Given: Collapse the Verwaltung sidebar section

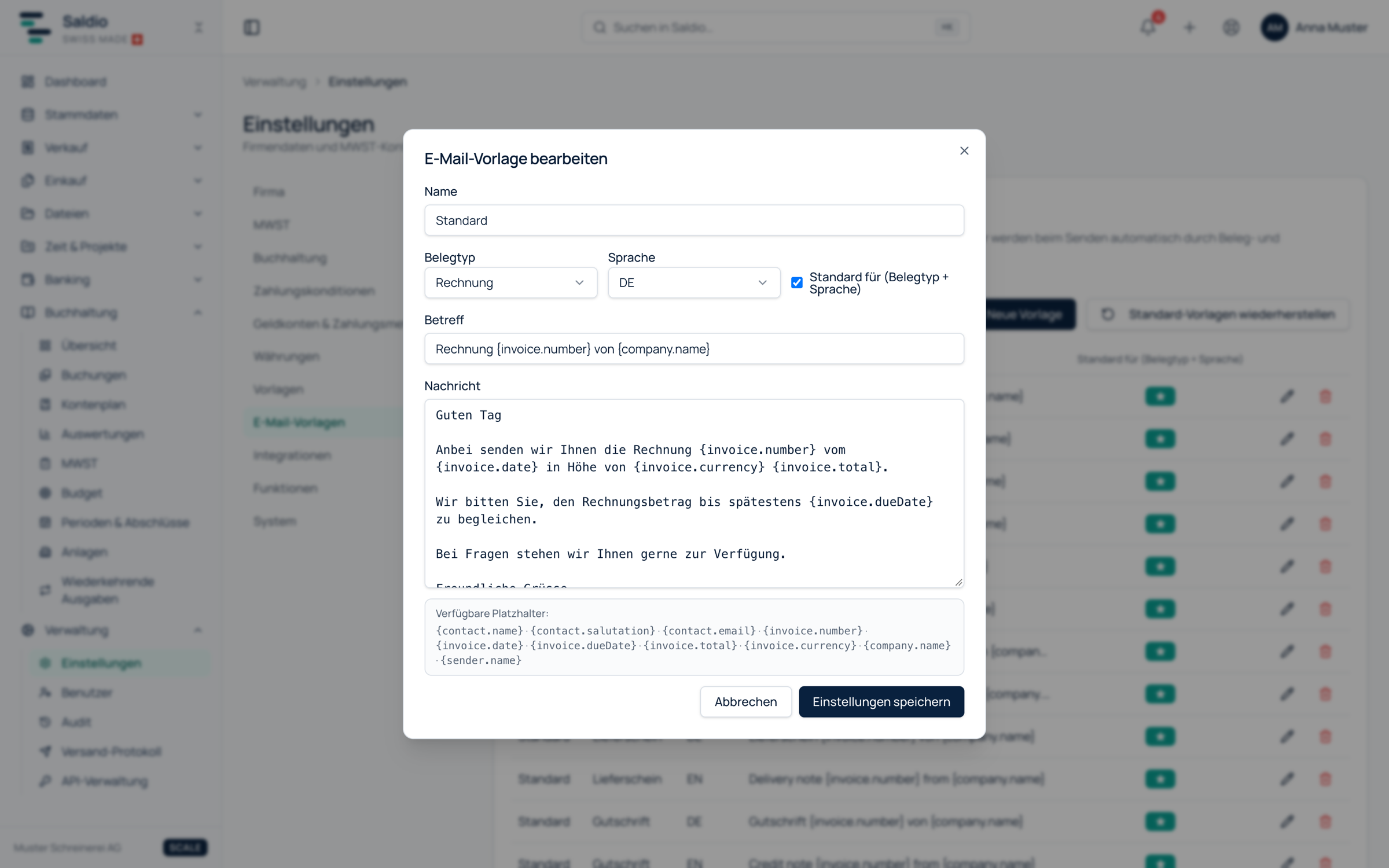Looking at the screenshot, I should [111, 630].
